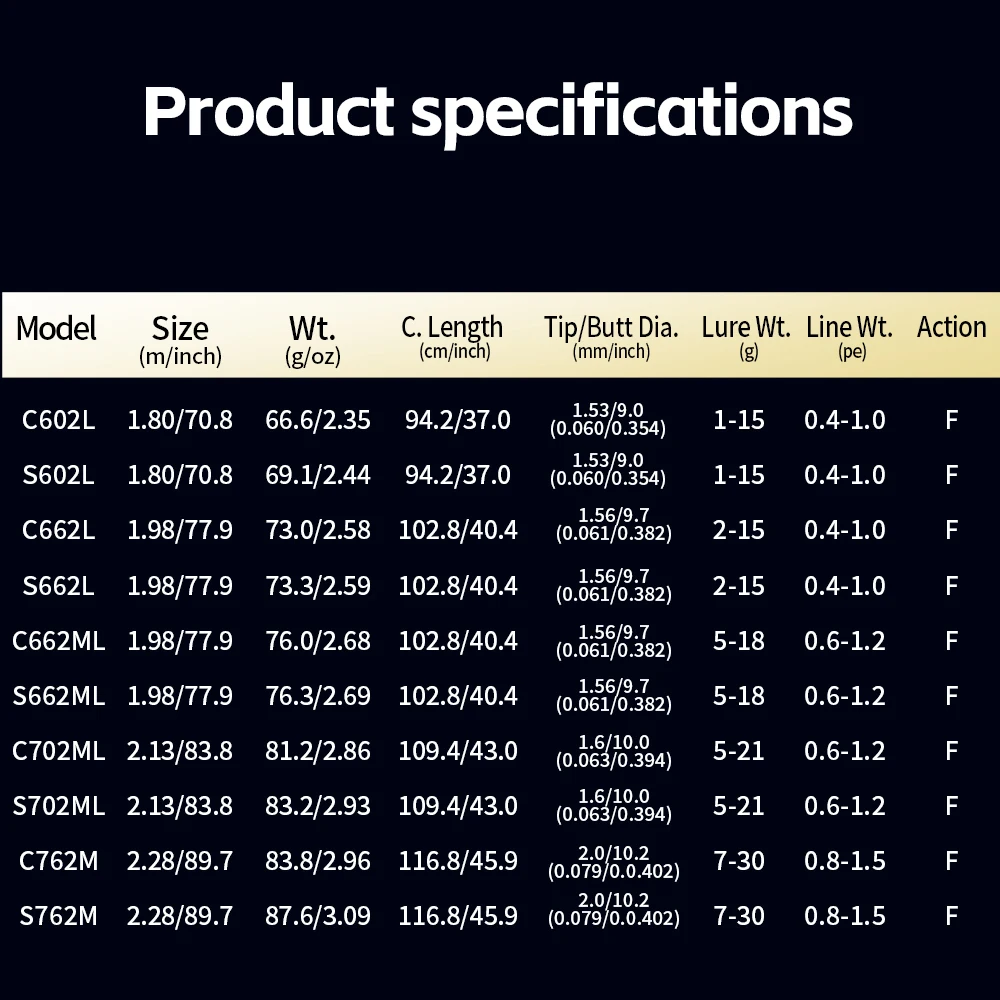The width and height of the screenshot is (1000, 1000).
Task: Select the 87.6/3.09 weight value
Action: click(x=318, y=916)
